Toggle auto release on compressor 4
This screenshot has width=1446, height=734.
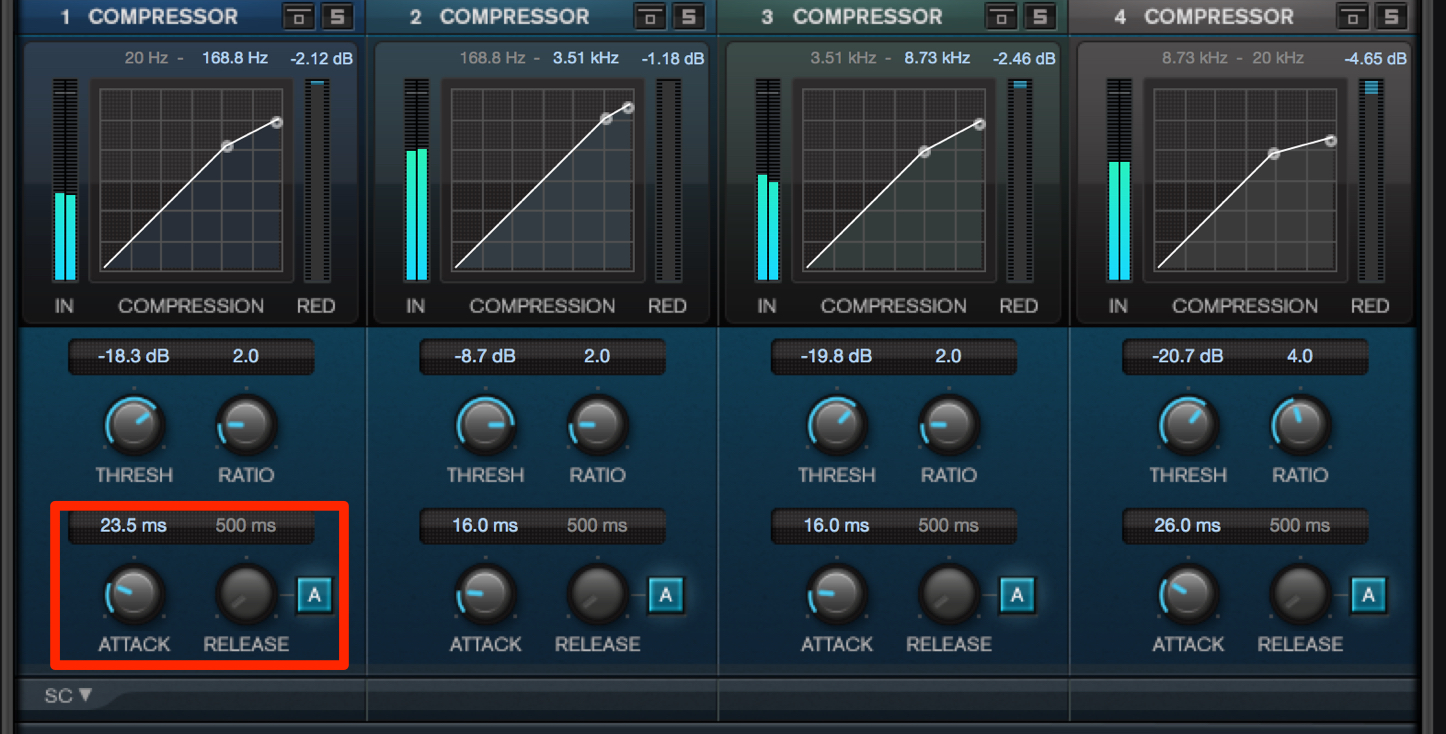[1369, 595]
